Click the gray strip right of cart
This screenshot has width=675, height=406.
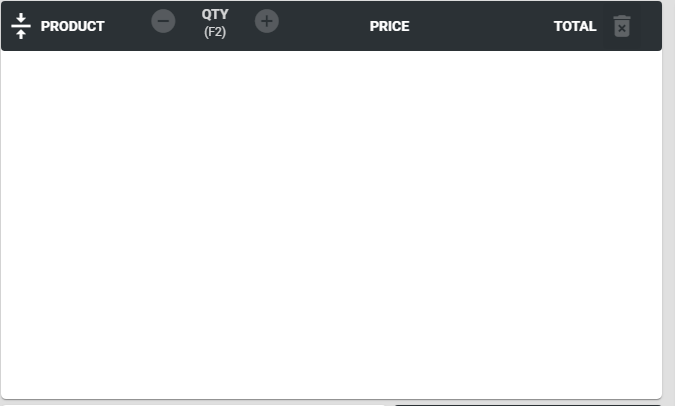pos(669,202)
